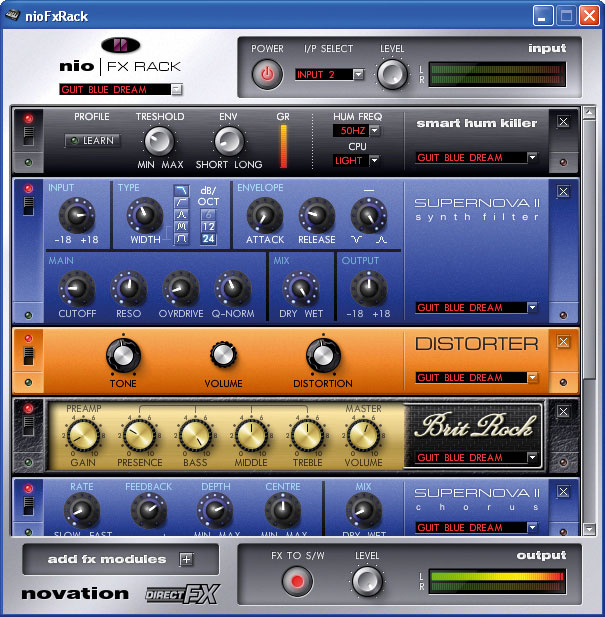The image size is (605, 617).
Task: Click the red LED on Brit Rock module
Action: 28,408
